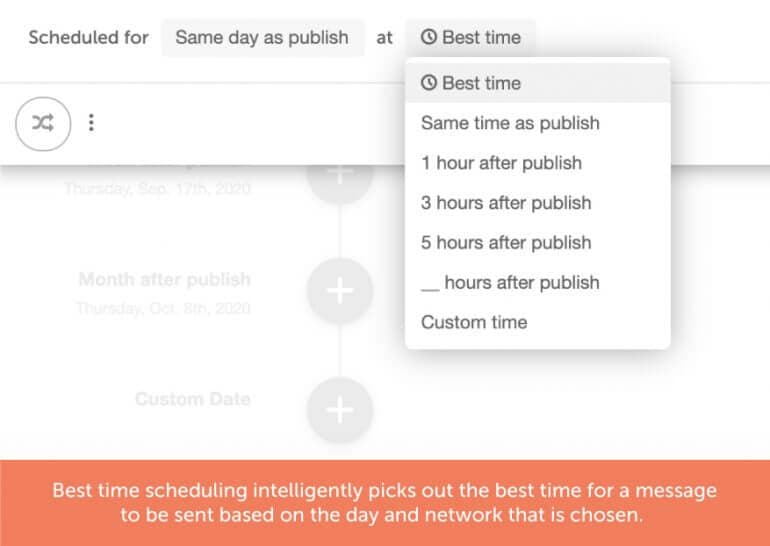Click the plus button next to Custom Date
770x546 pixels.
pos(340,410)
